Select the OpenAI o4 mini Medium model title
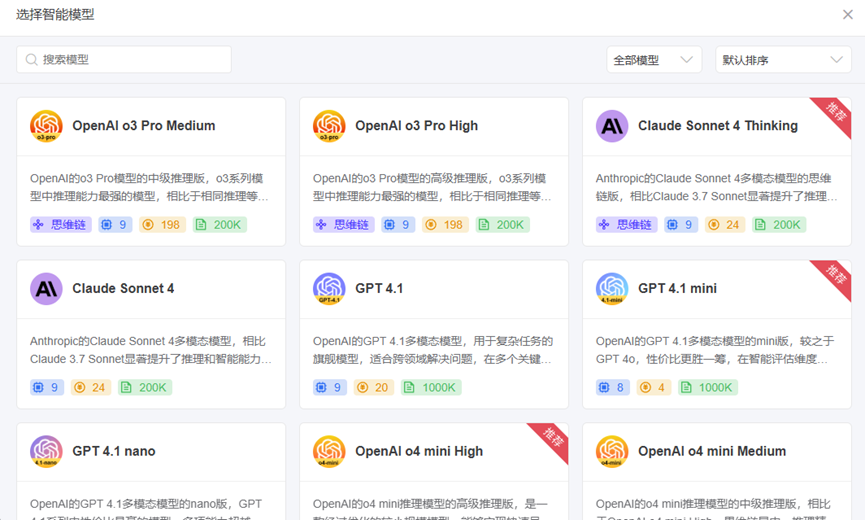The height and width of the screenshot is (520, 865). (x=712, y=451)
